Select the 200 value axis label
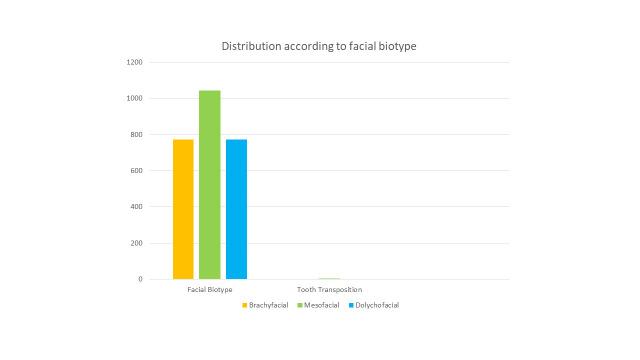 point(137,243)
